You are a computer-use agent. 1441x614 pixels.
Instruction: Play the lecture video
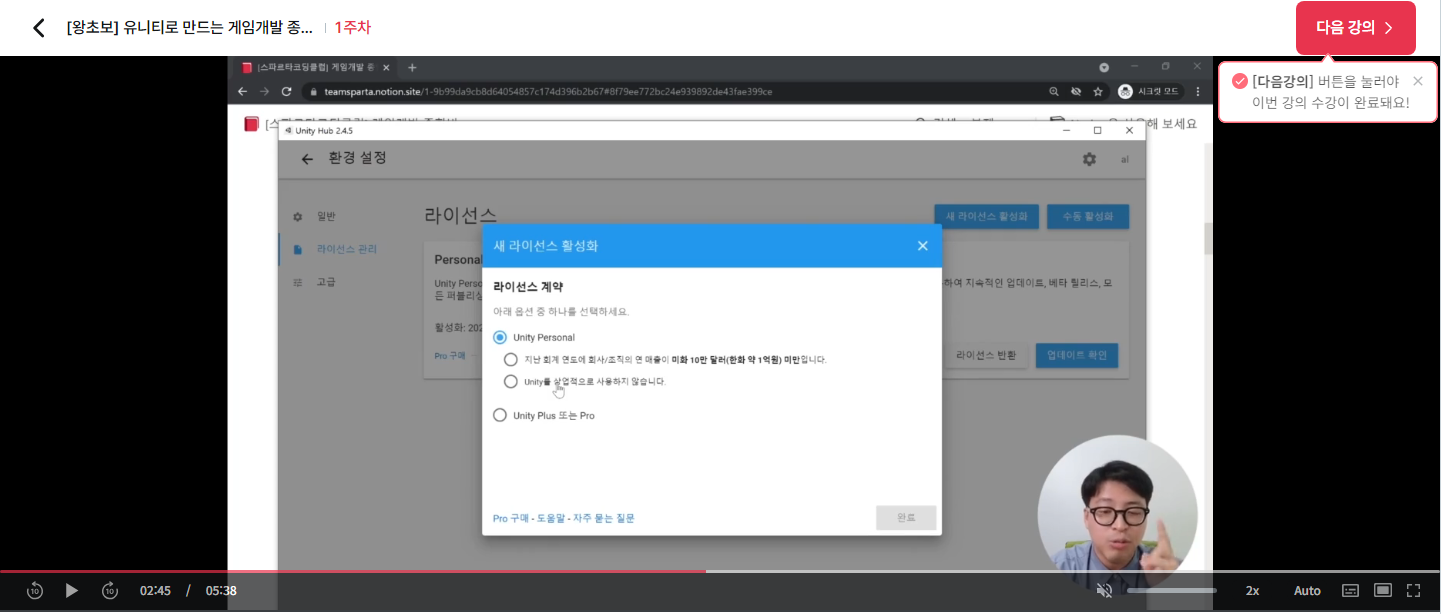click(71, 591)
